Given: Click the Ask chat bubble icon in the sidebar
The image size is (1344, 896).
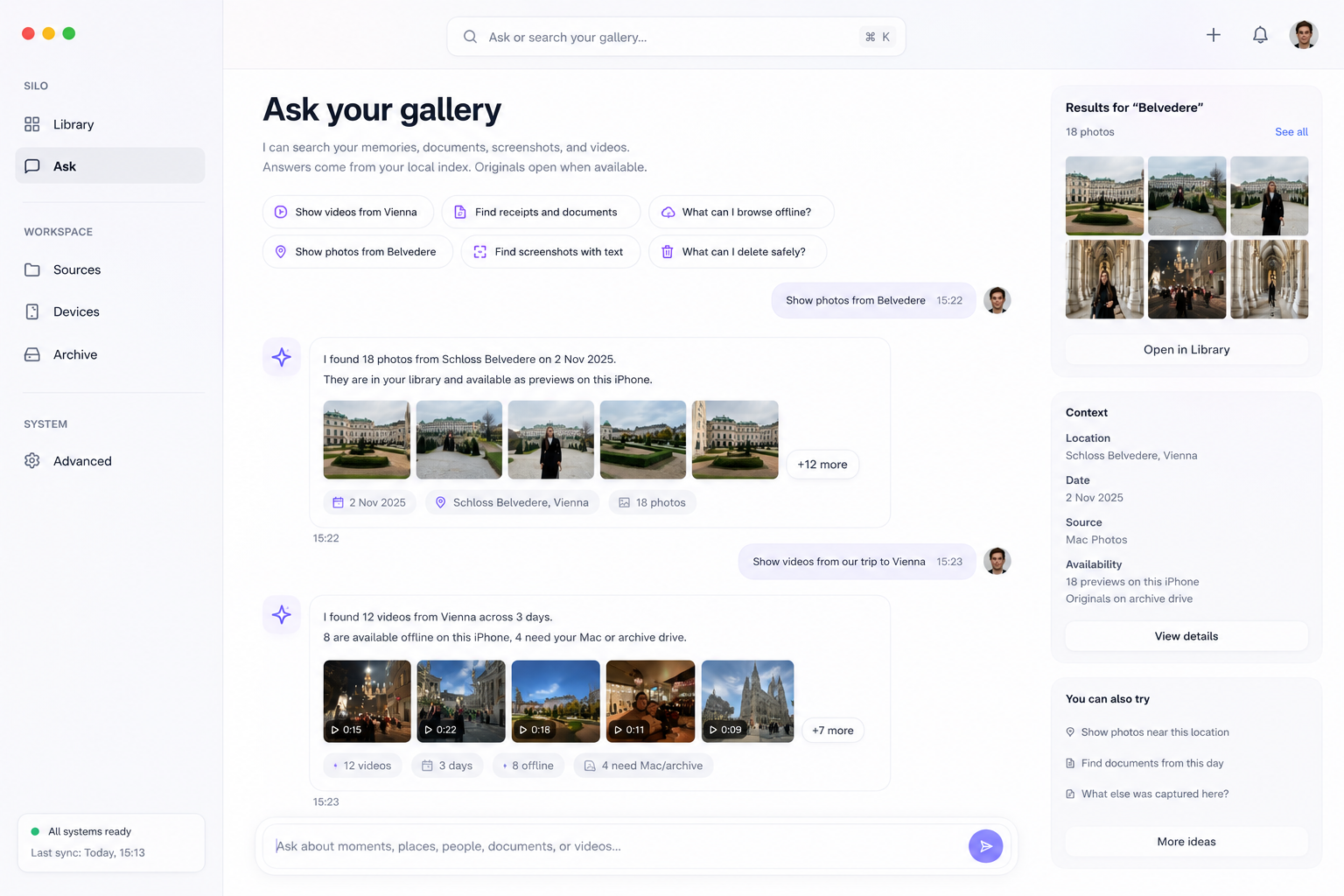Looking at the screenshot, I should coord(32,166).
